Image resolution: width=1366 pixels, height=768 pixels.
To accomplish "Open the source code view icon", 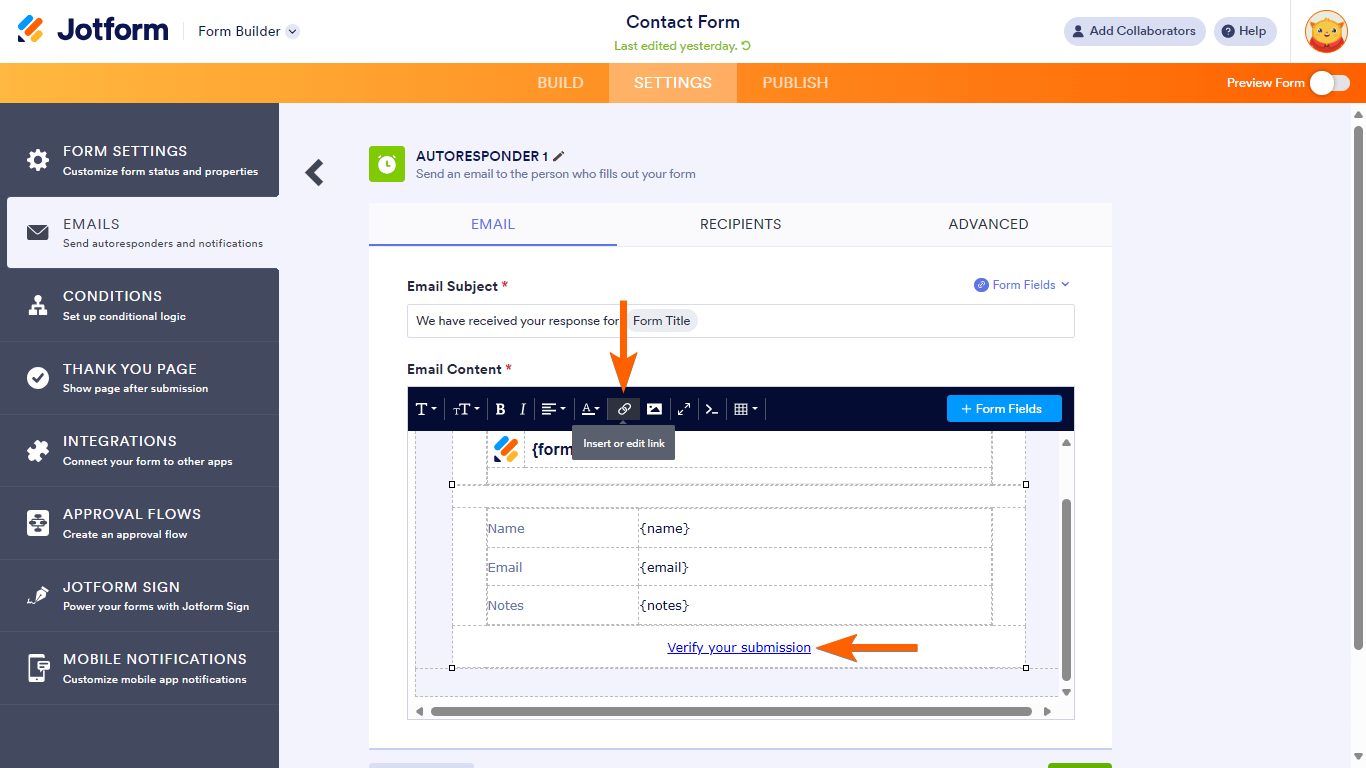I will click(712, 409).
